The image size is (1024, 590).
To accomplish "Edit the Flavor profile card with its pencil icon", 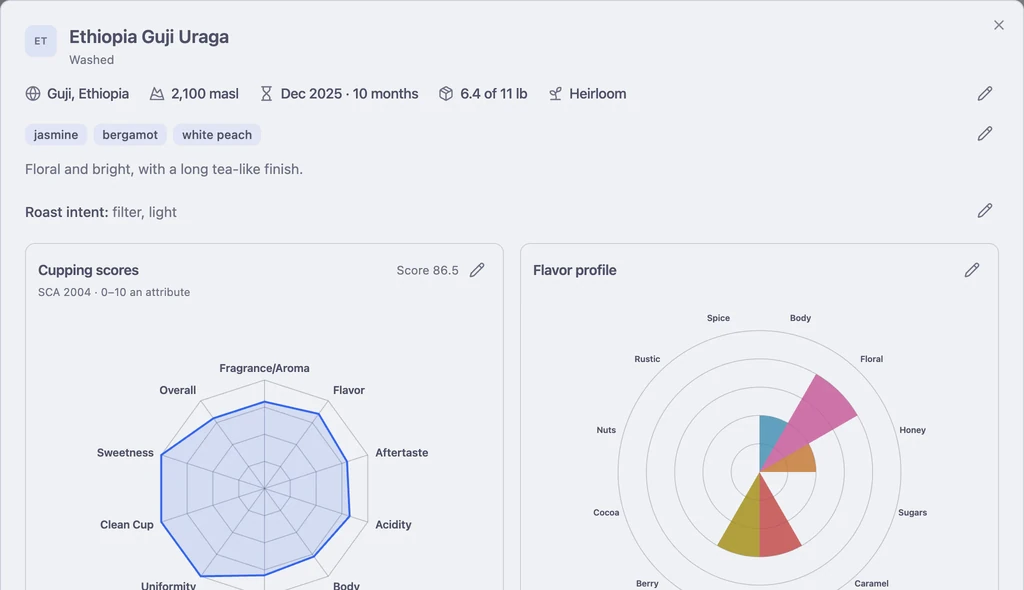I will tap(972, 270).
